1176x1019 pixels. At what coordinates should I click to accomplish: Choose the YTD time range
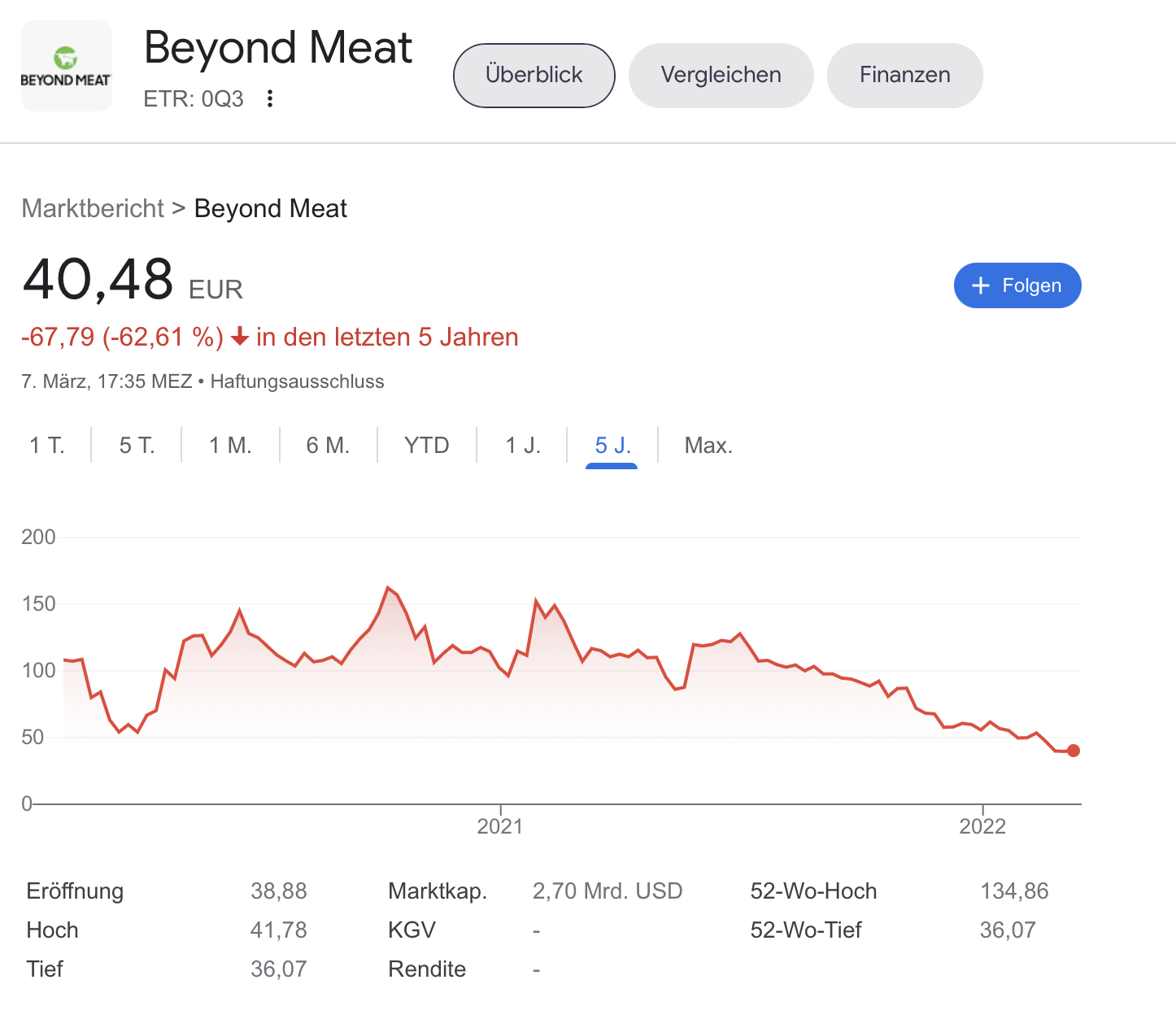(x=426, y=446)
